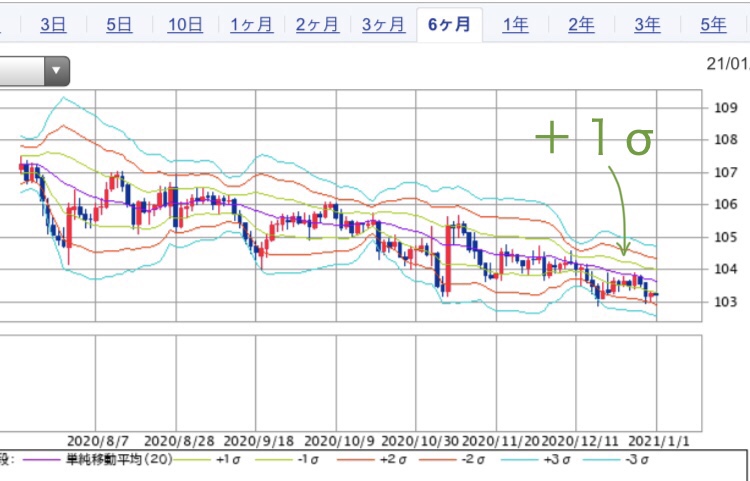Click the -1σ legend entry
Viewport: 750px width, 481px height.
[x=309, y=460]
